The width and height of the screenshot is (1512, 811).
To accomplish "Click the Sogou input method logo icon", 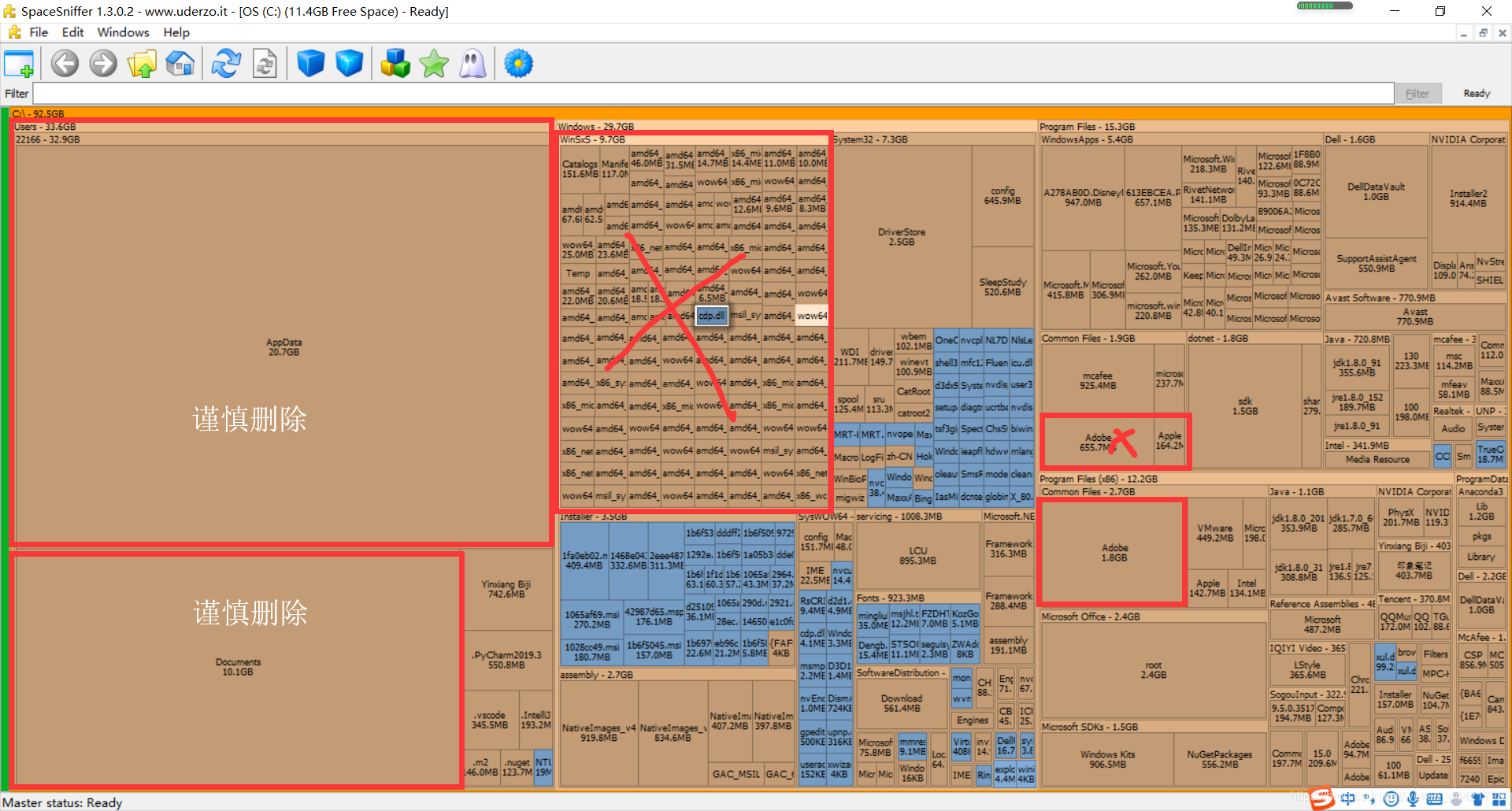I will [1323, 798].
